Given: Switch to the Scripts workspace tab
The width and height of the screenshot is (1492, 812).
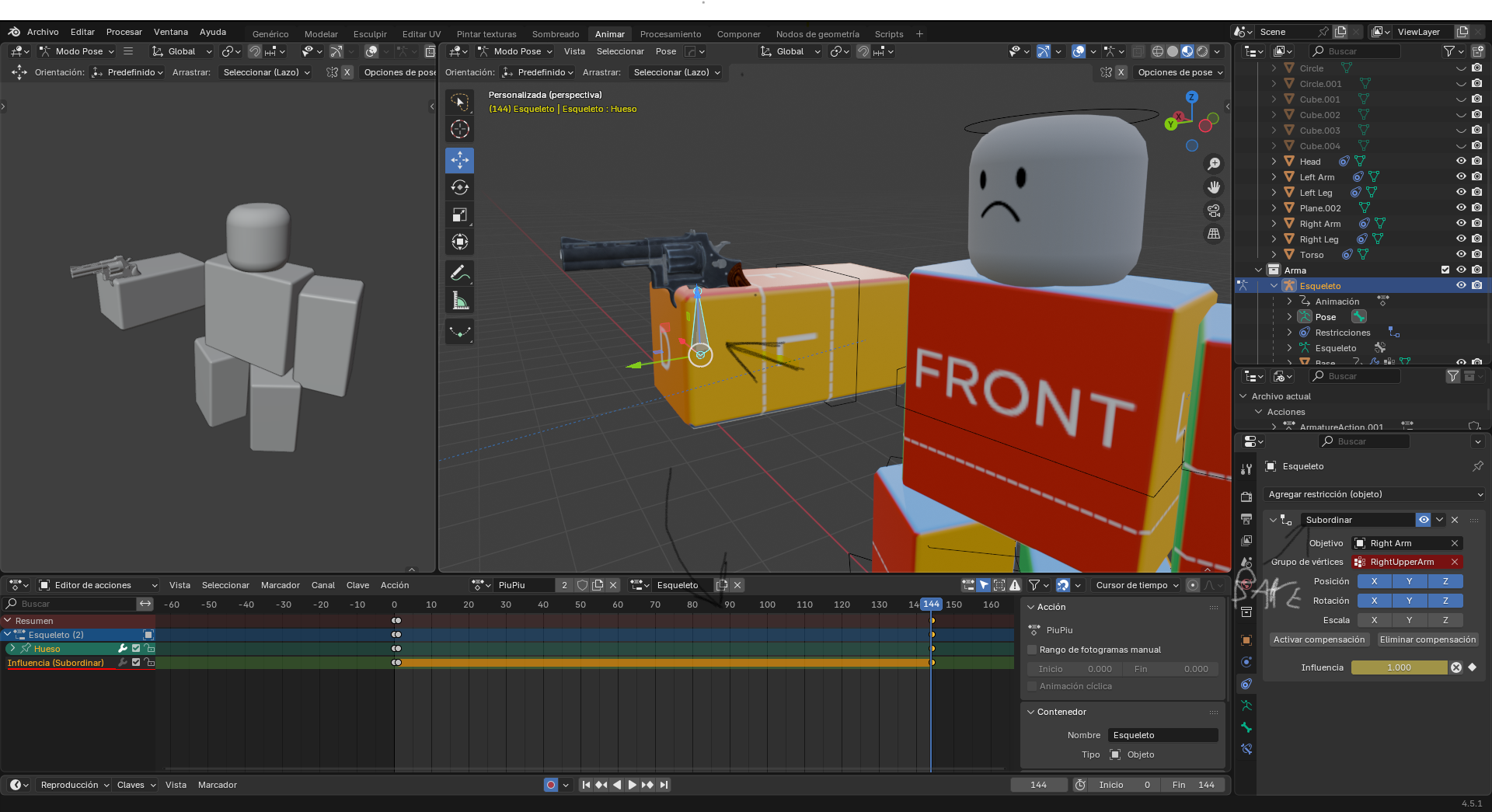Looking at the screenshot, I should click(x=889, y=34).
